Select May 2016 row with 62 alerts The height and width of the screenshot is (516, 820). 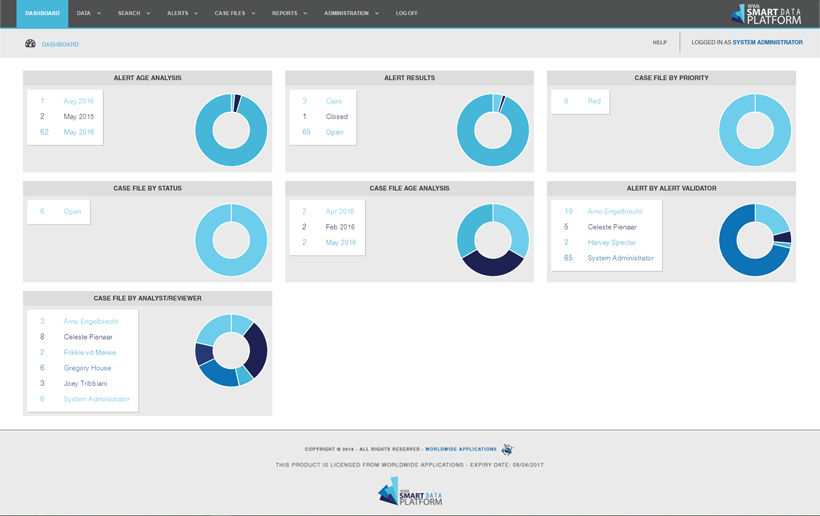[65, 132]
